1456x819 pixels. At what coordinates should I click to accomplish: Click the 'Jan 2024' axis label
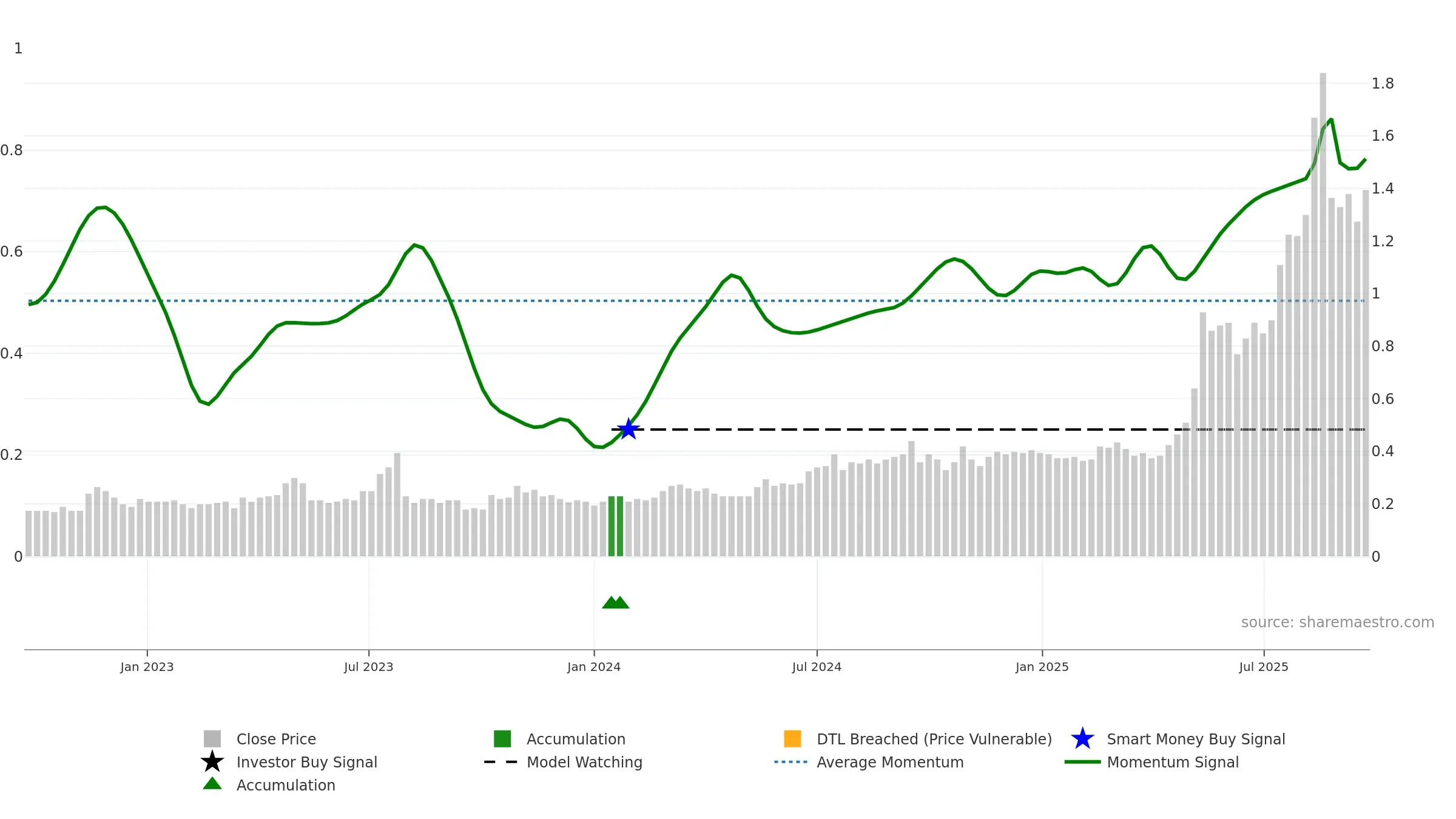(594, 667)
